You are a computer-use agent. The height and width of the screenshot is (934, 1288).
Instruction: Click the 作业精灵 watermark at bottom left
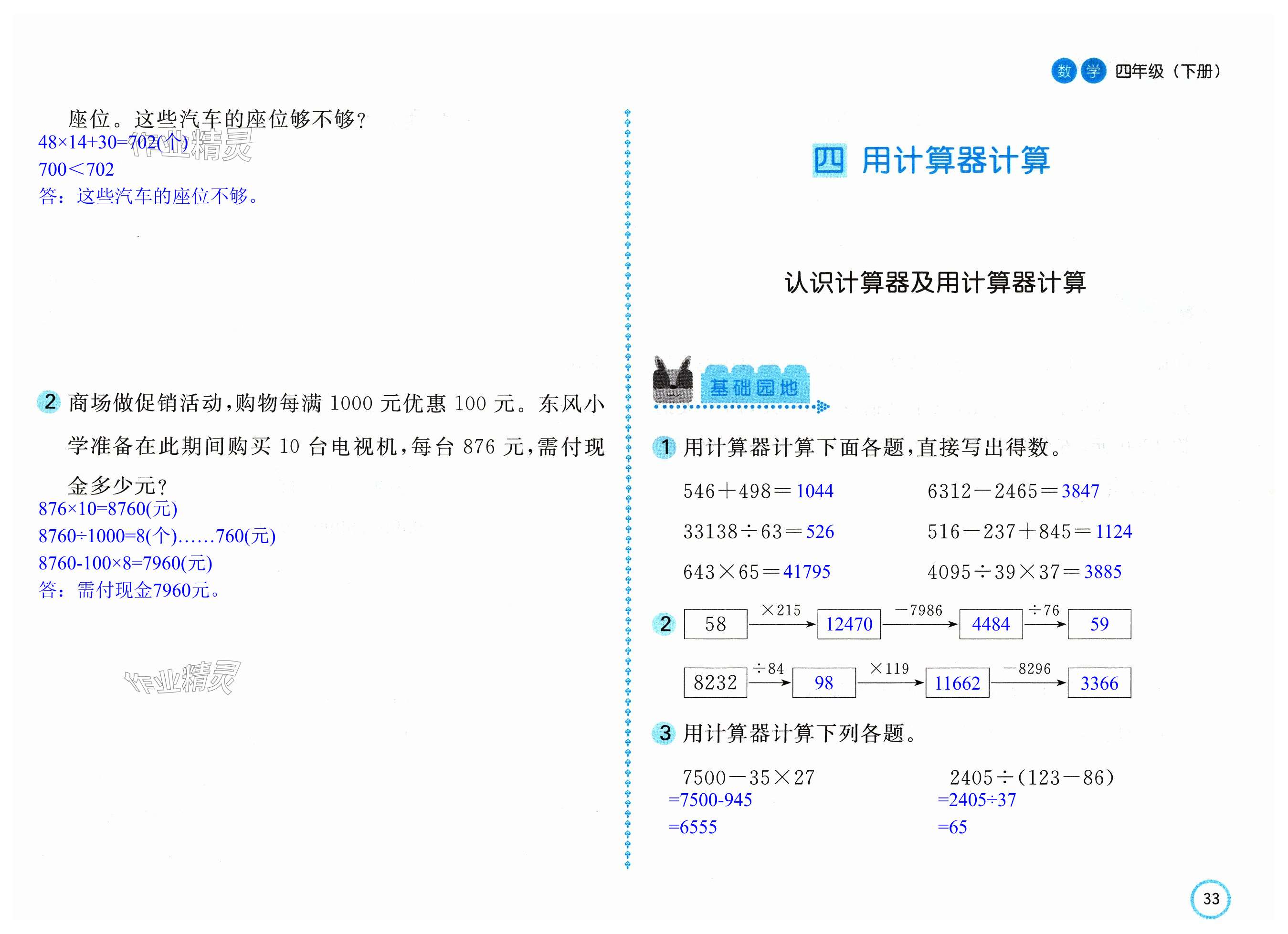pos(183,677)
